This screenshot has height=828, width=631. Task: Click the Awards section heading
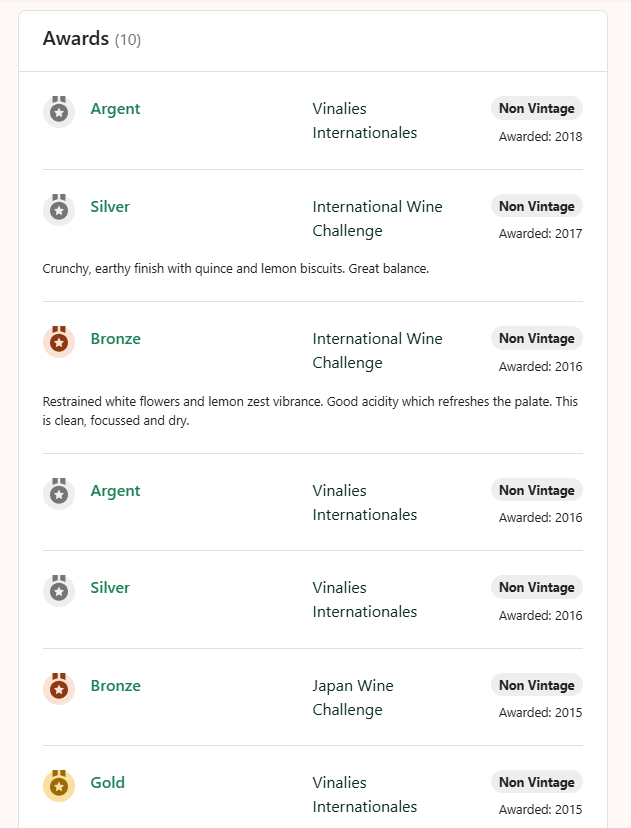click(x=76, y=39)
